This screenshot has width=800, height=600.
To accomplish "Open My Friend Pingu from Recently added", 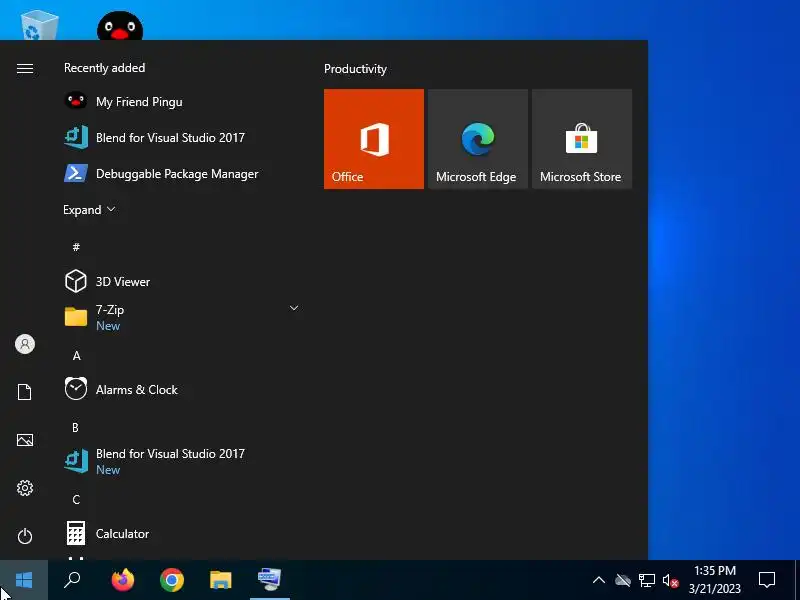I will pos(181,102).
